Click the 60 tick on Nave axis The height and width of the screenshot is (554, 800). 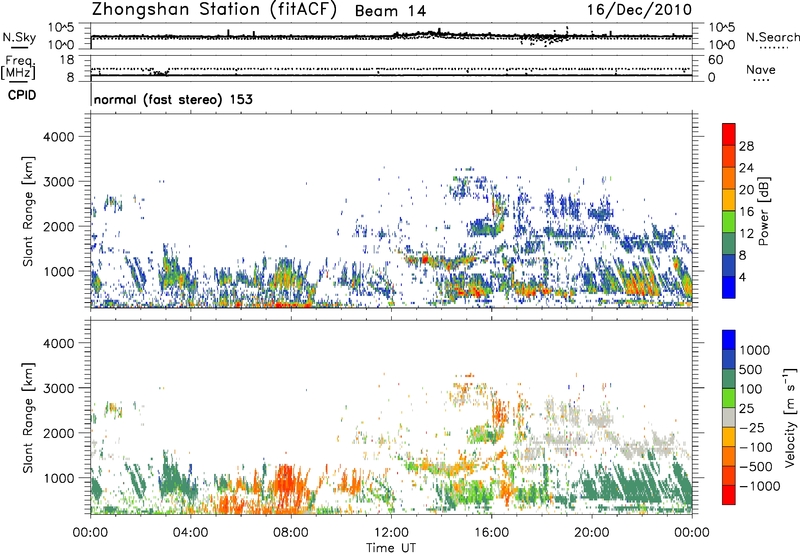(x=715, y=60)
